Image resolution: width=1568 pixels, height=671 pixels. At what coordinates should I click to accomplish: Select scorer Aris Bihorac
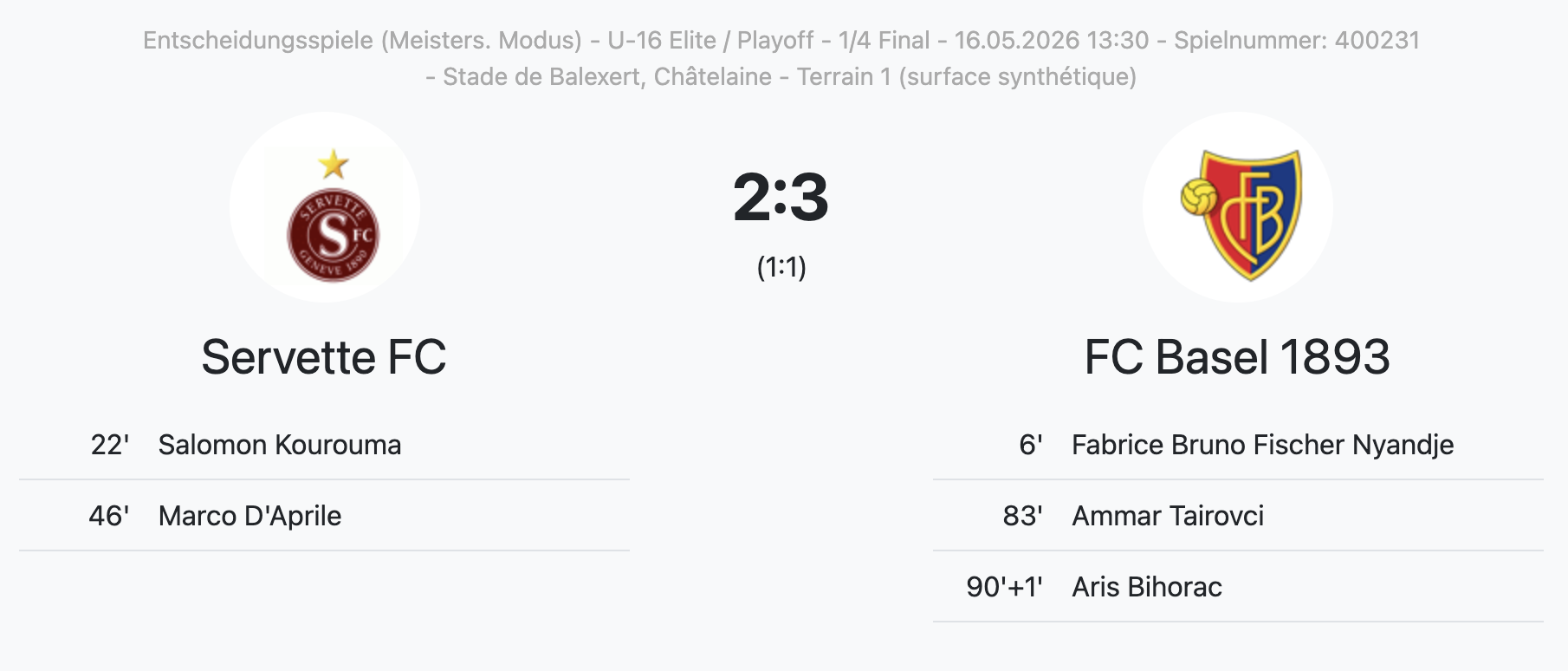click(1147, 587)
